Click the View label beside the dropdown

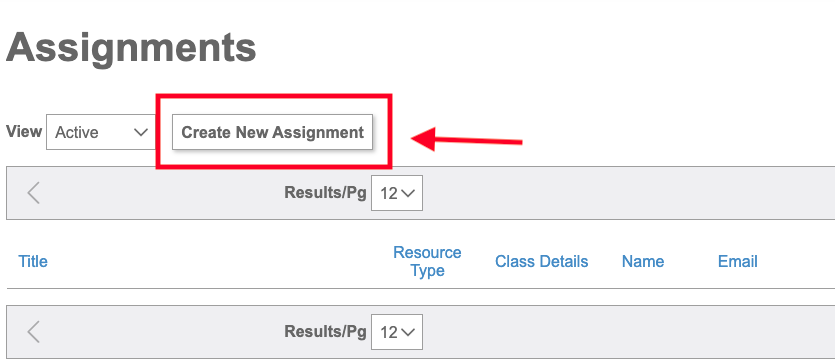(x=24, y=131)
